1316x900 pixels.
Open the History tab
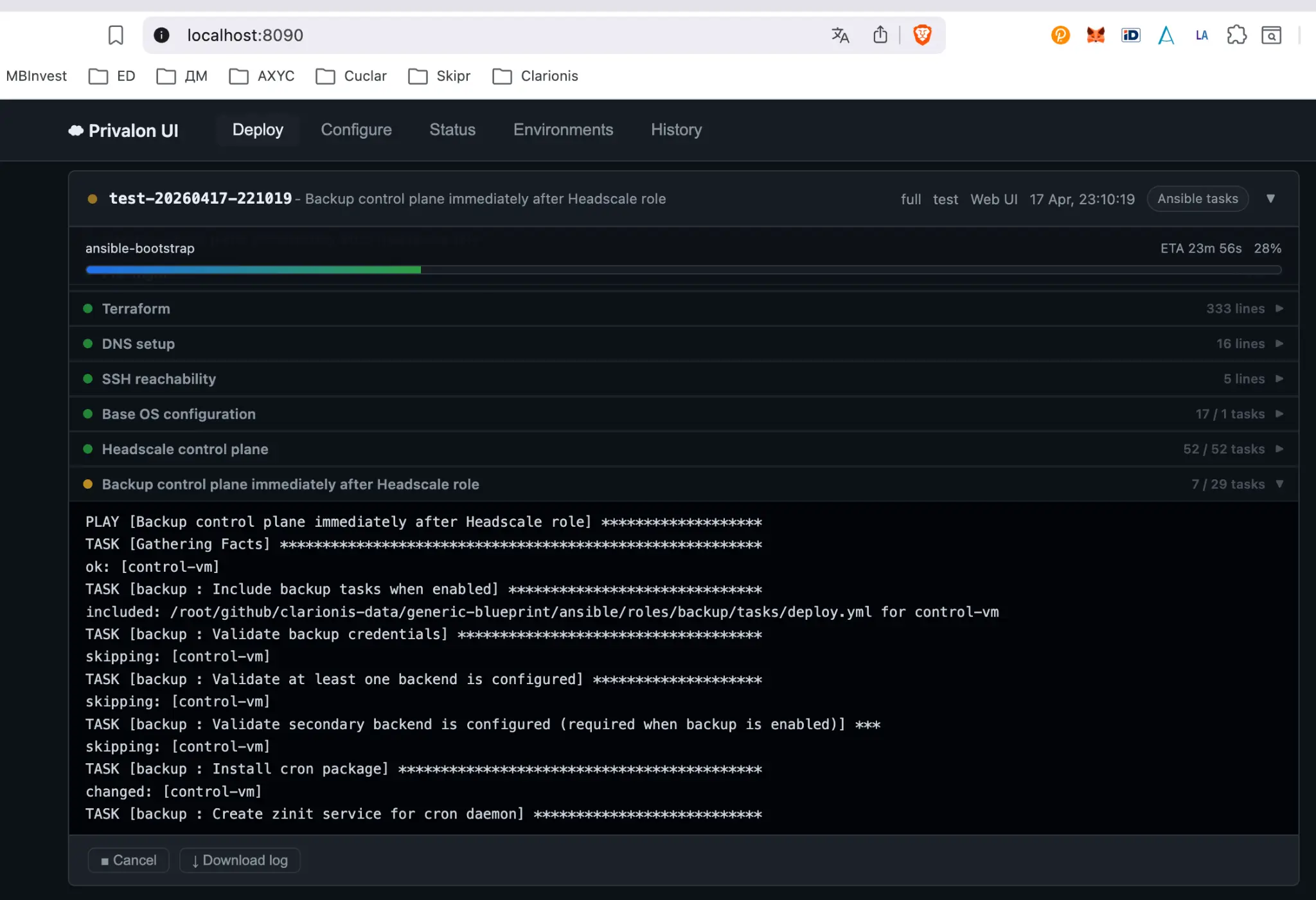[x=675, y=130]
